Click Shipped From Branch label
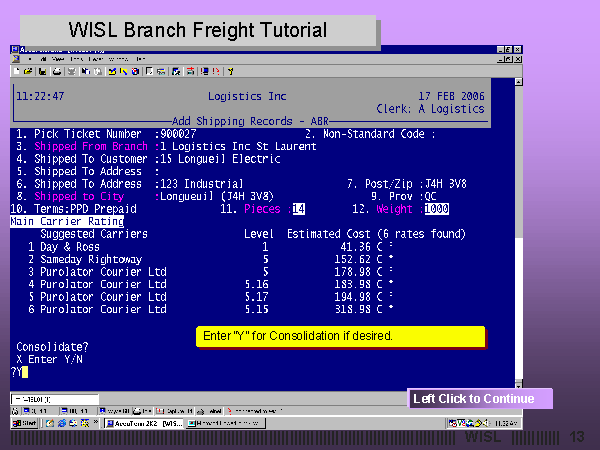Screen dimensions: 600x450 91,146
